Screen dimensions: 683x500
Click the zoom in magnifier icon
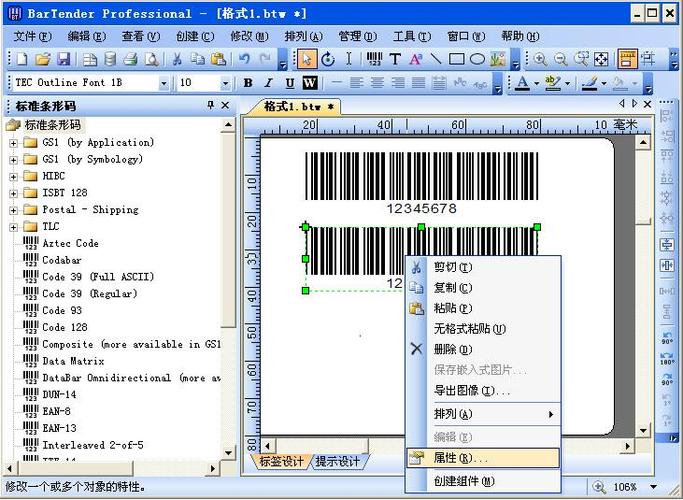540,59
